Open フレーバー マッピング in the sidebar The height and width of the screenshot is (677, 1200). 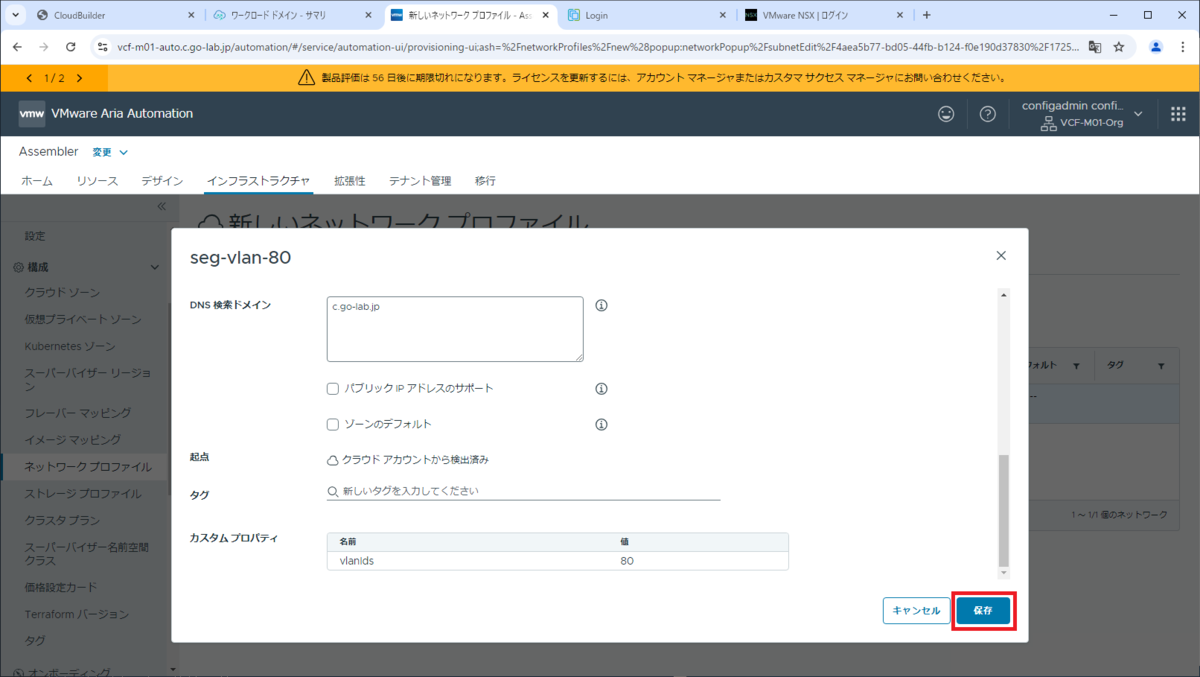[x=78, y=413]
